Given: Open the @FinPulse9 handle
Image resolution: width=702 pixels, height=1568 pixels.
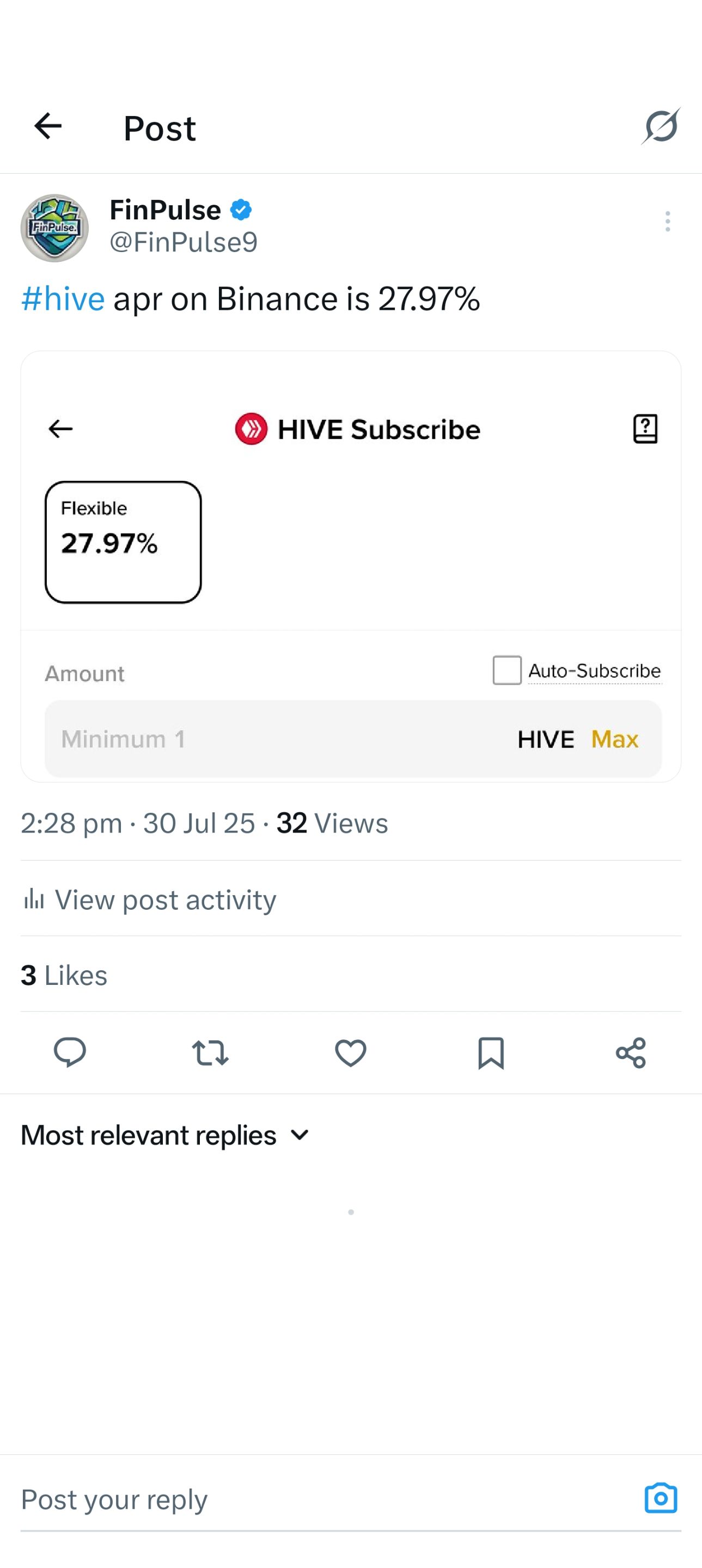Looking at the screenshot, I should pyautogui.click(x=184, y=242).
